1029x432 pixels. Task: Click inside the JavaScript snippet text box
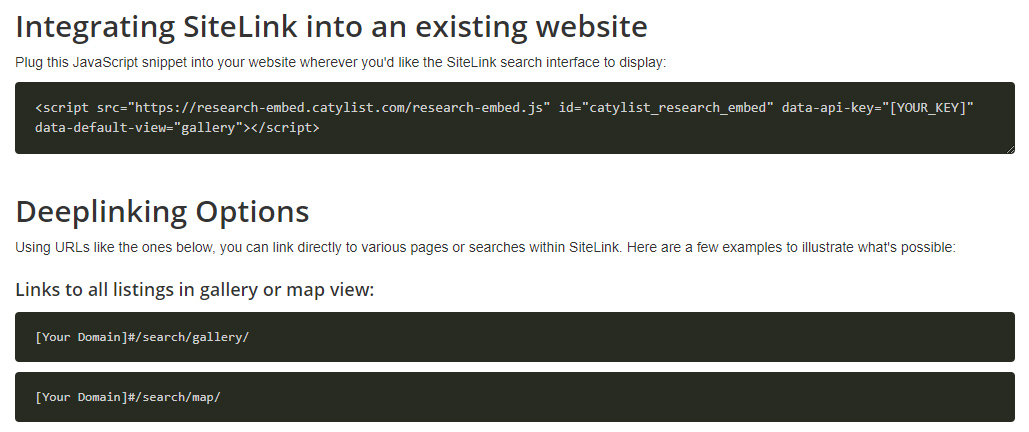point(514,118)
